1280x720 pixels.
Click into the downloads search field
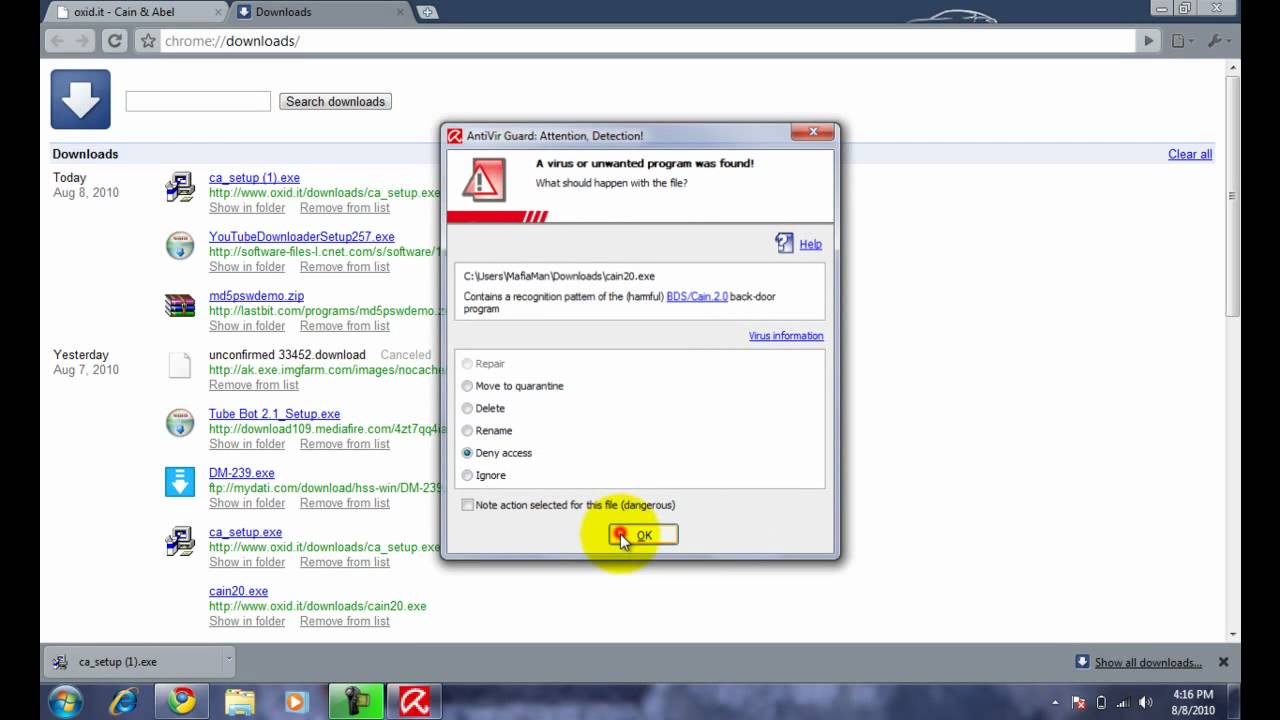coord(198,101)
